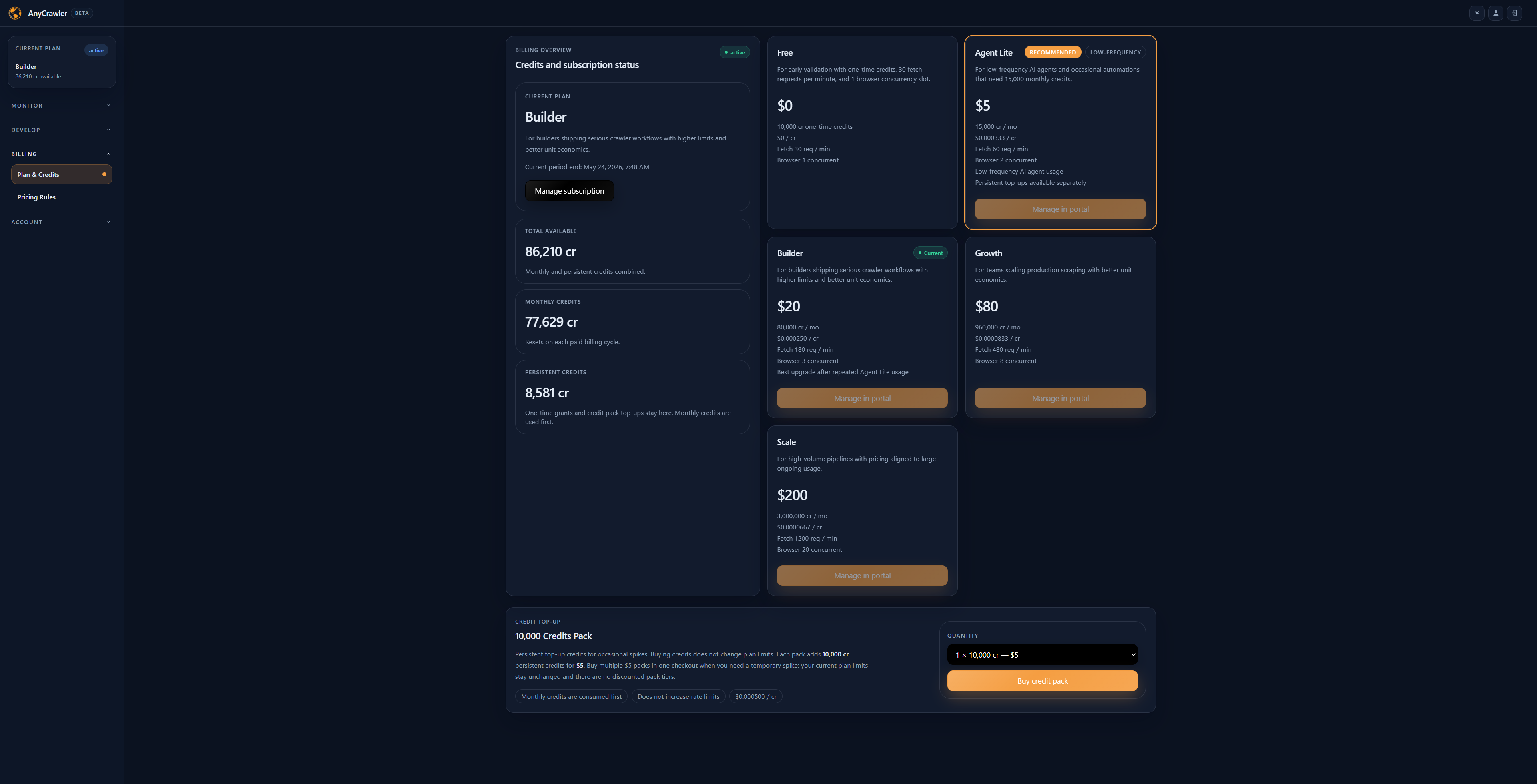
Task: Click the LOW-FREQUENCY tag on Agent Lite
Action: 1115,52
